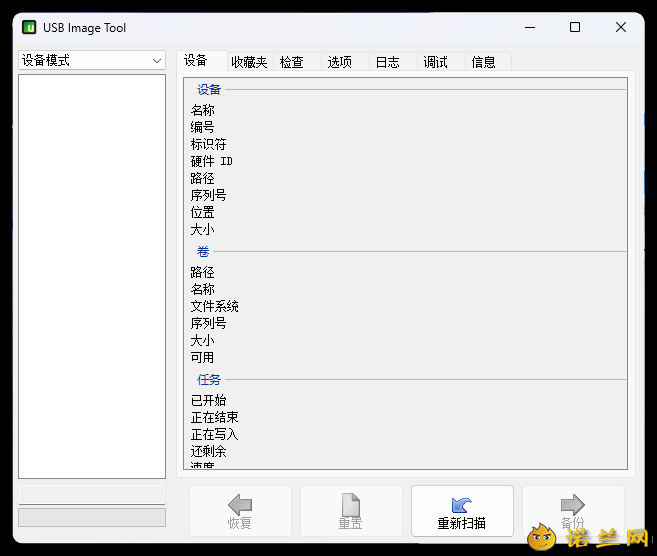Switch to the 收藏夹 tab
Viewport: 657px width, 556px height.
249,62
